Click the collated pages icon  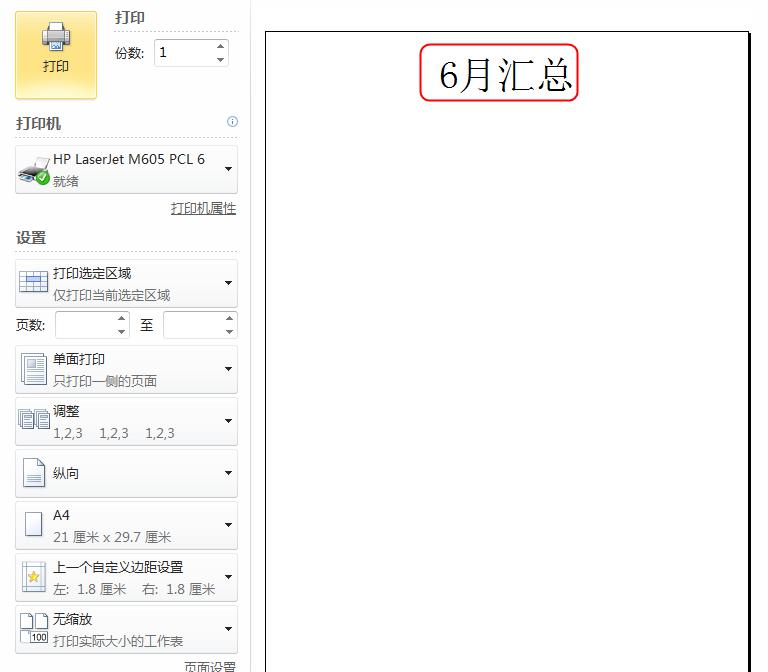point(34,419)
